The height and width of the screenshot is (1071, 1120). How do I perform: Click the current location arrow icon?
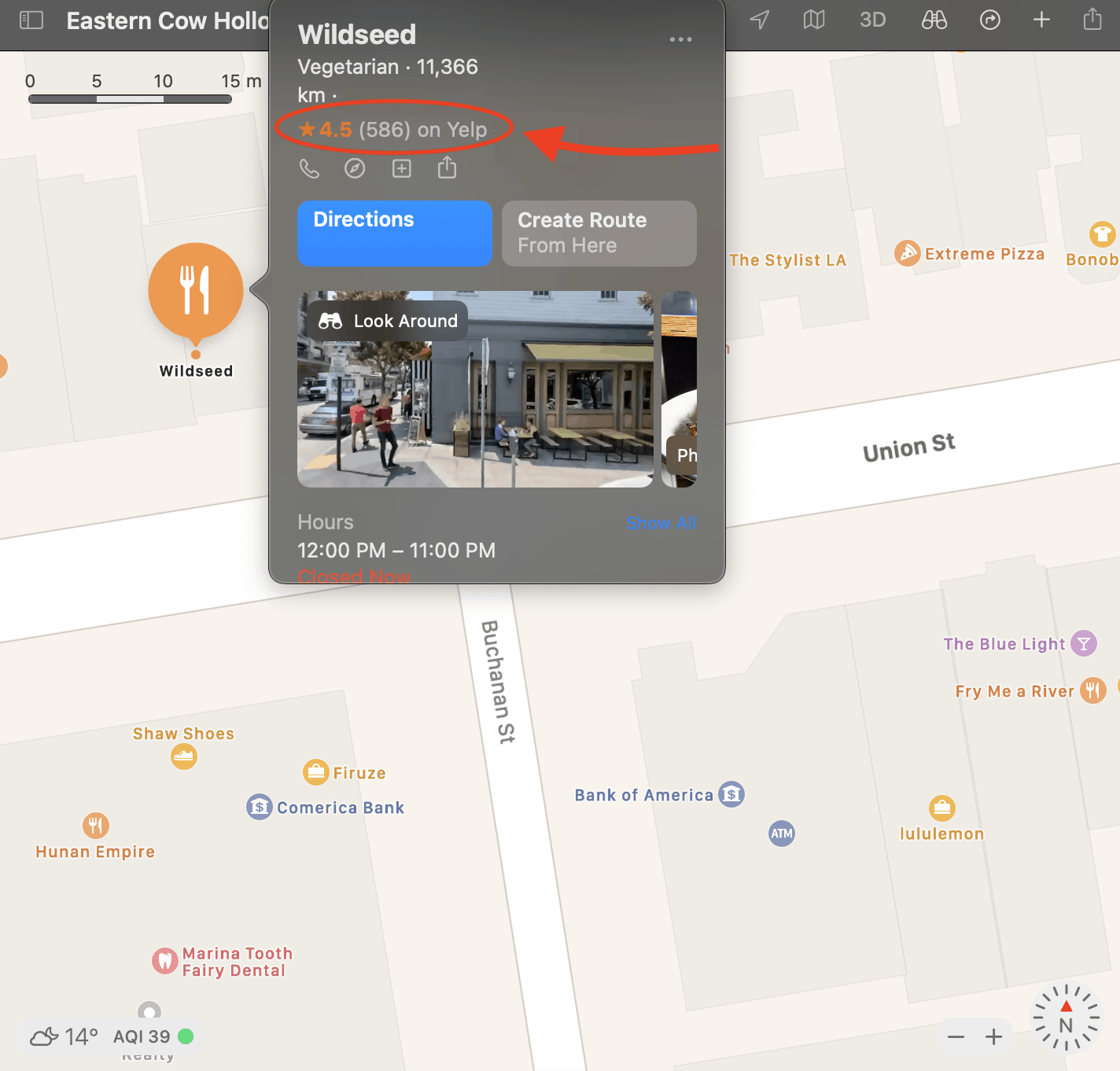point(759,20)
